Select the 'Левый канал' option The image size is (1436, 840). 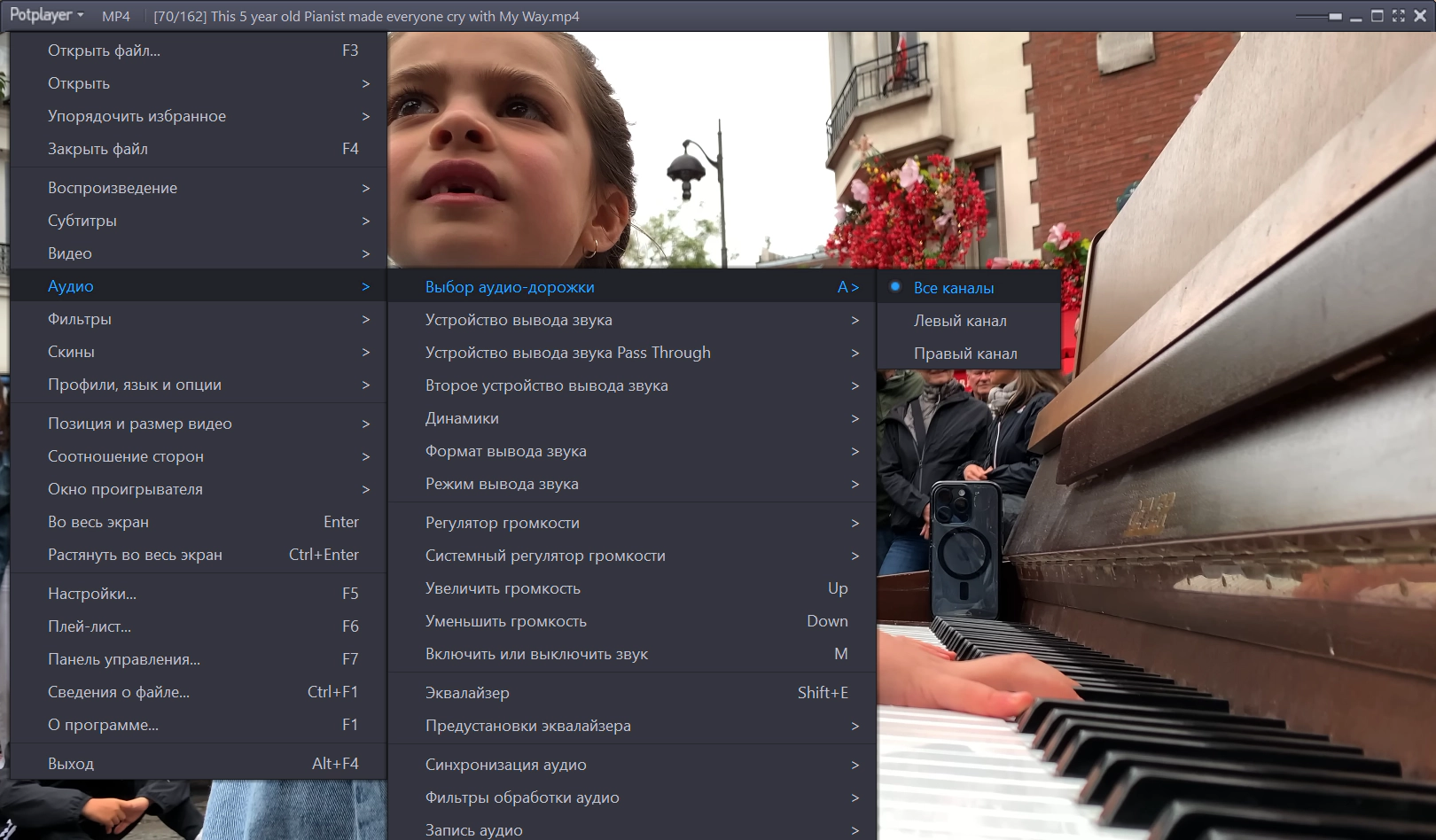[x=969, y=320]
